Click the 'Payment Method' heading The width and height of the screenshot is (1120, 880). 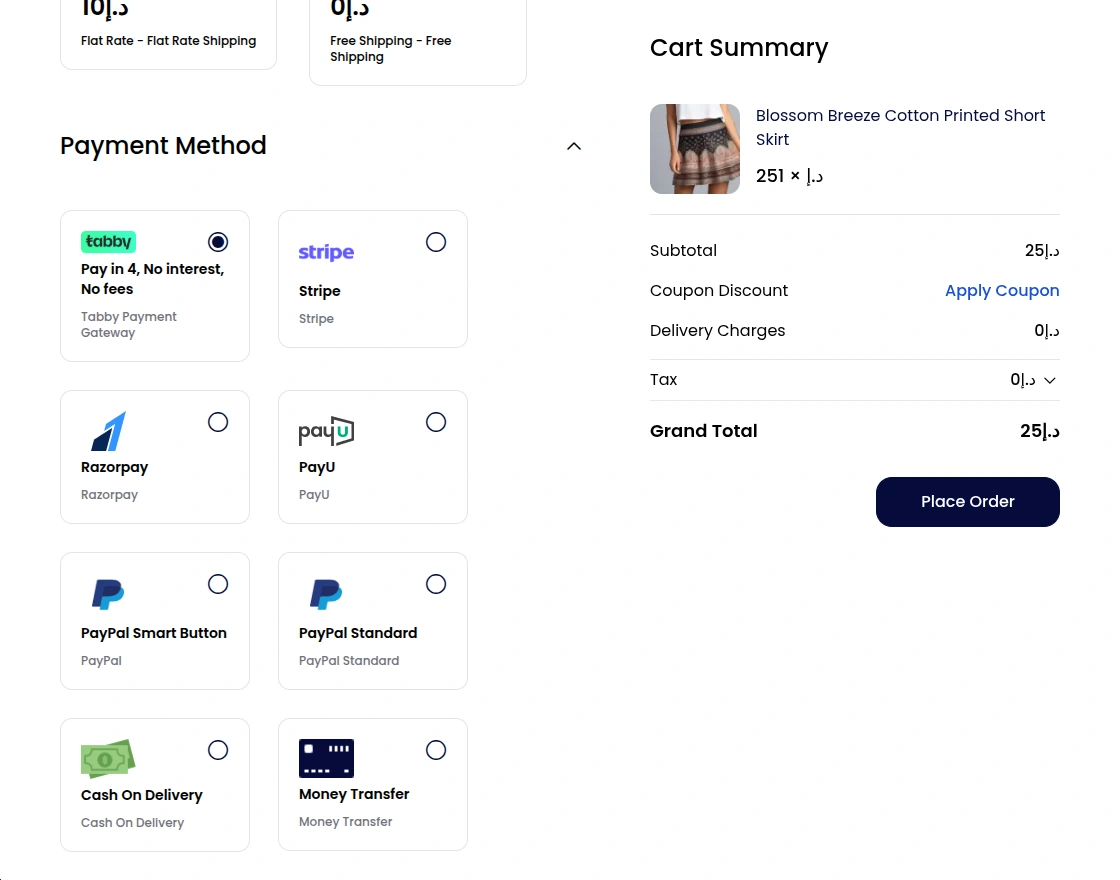(163, 146)
